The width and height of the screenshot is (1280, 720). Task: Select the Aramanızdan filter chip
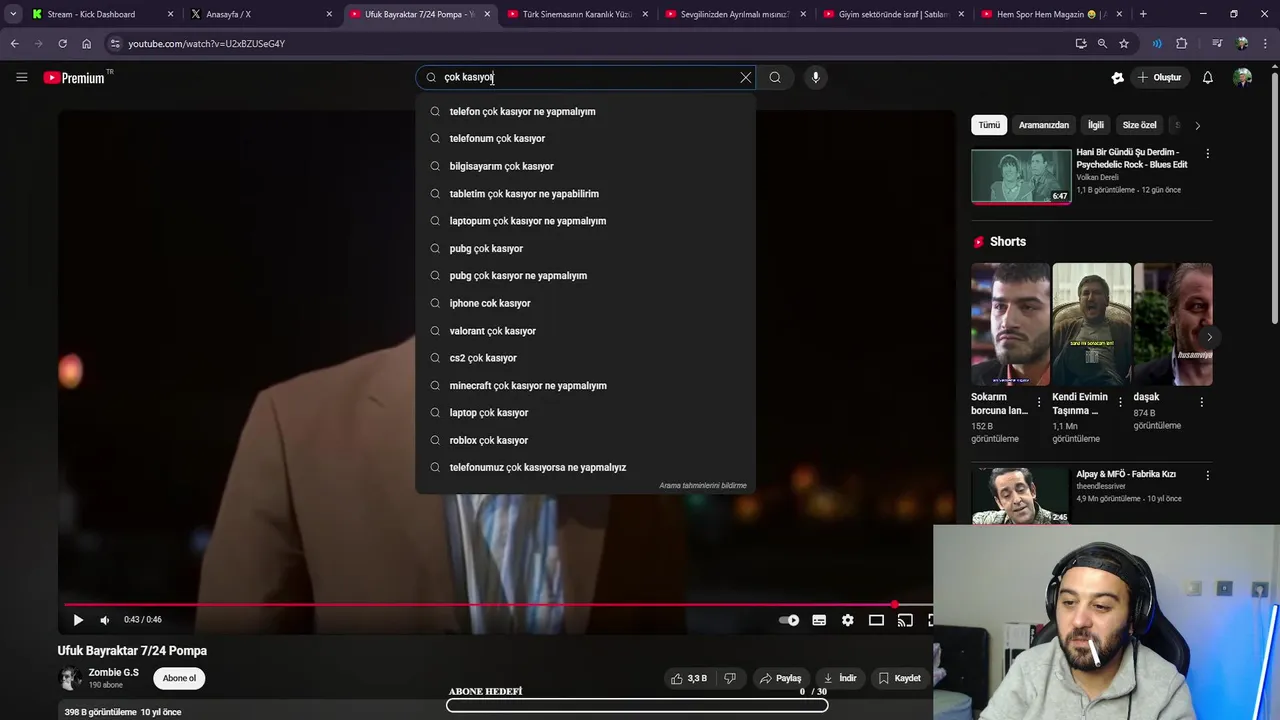pos(1043,125)
